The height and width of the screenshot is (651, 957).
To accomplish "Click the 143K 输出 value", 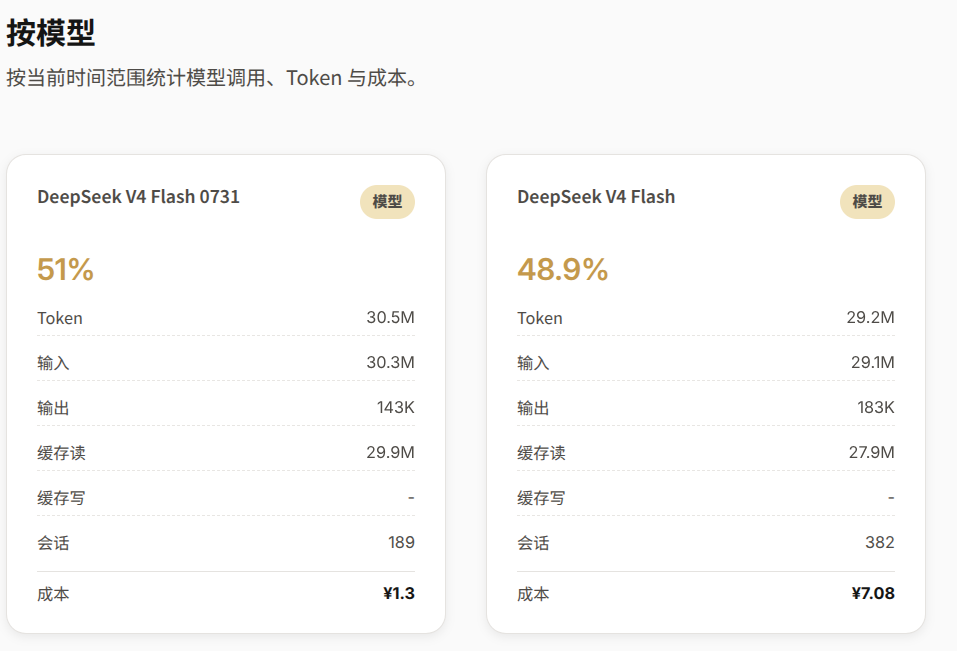I will click(x=395, y=407).
